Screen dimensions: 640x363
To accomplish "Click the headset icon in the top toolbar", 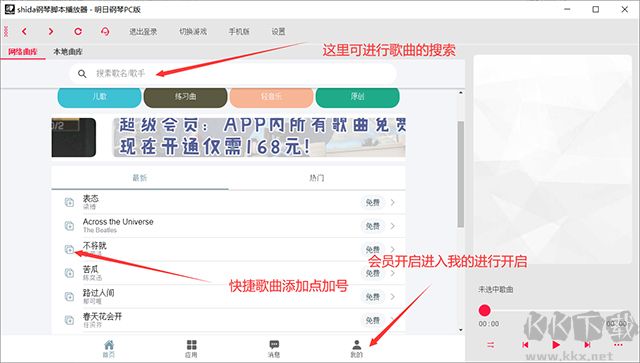I will pos(105,31).
